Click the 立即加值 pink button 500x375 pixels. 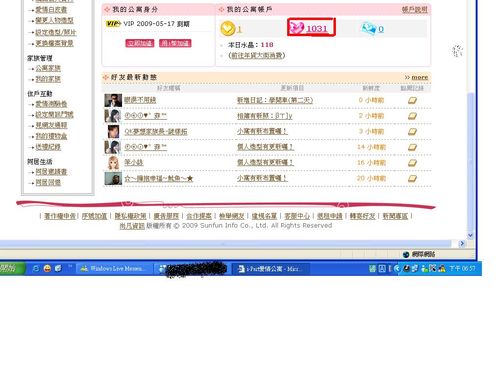pos(140,43)
